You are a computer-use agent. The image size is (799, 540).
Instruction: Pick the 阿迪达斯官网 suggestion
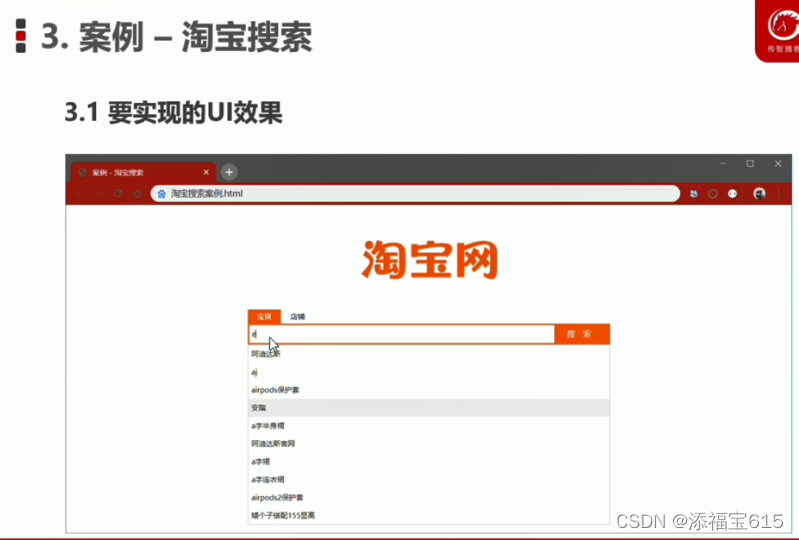point(429,443)
